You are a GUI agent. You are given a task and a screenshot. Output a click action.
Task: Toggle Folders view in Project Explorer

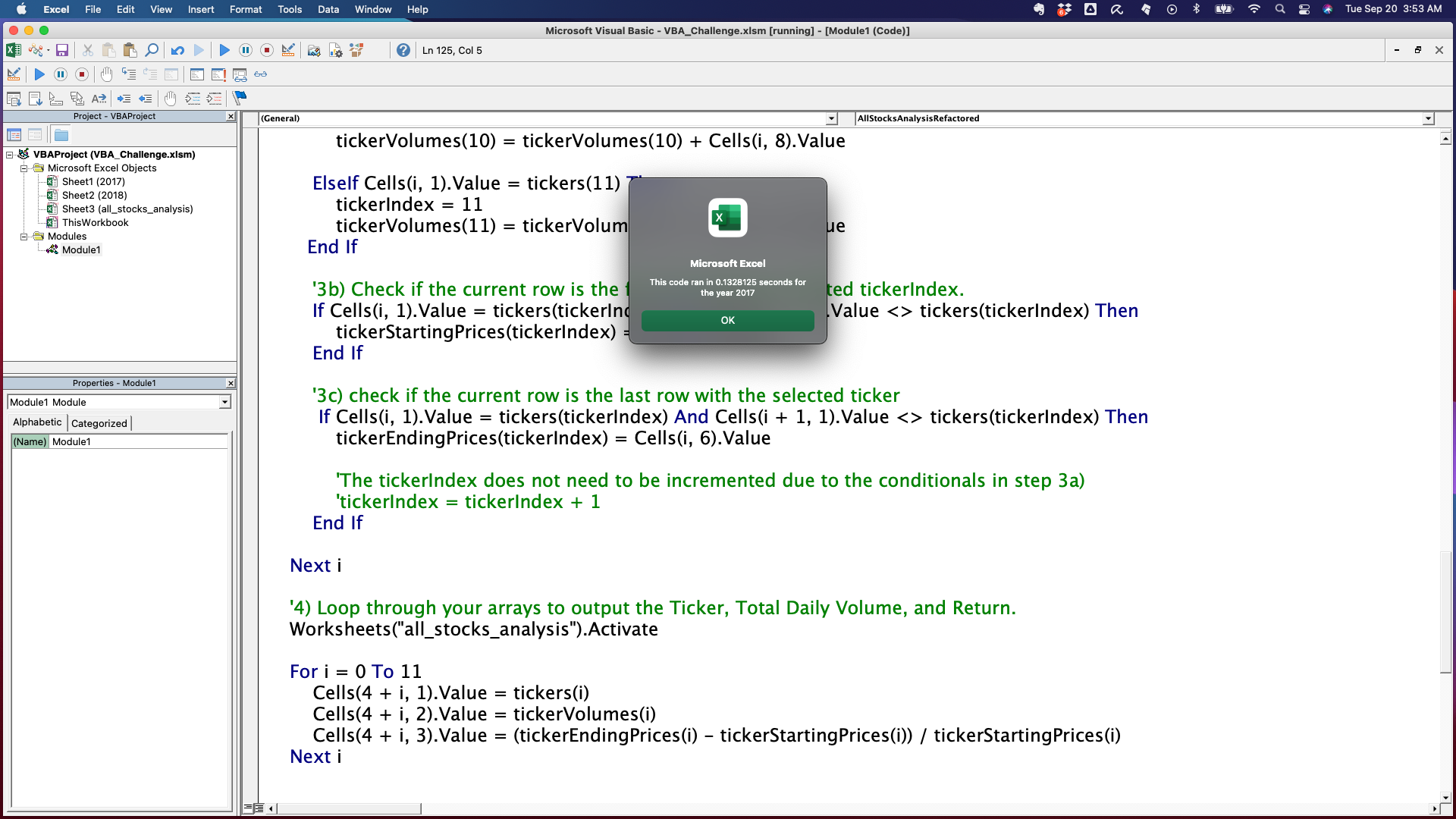click(x=61, y=134)
